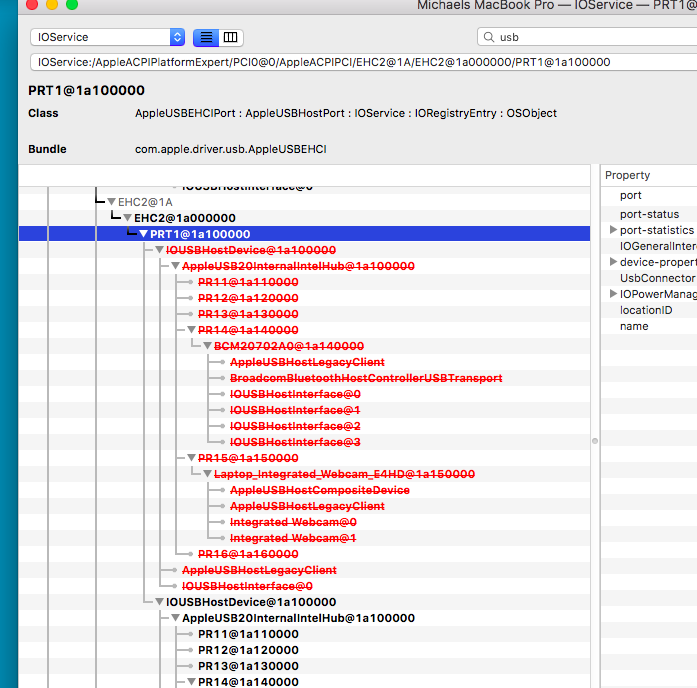The height and width of the screenshot is (688, 697).
Task: Collapse the EHC2@1A tree node
Action: [x=112, y=202]
